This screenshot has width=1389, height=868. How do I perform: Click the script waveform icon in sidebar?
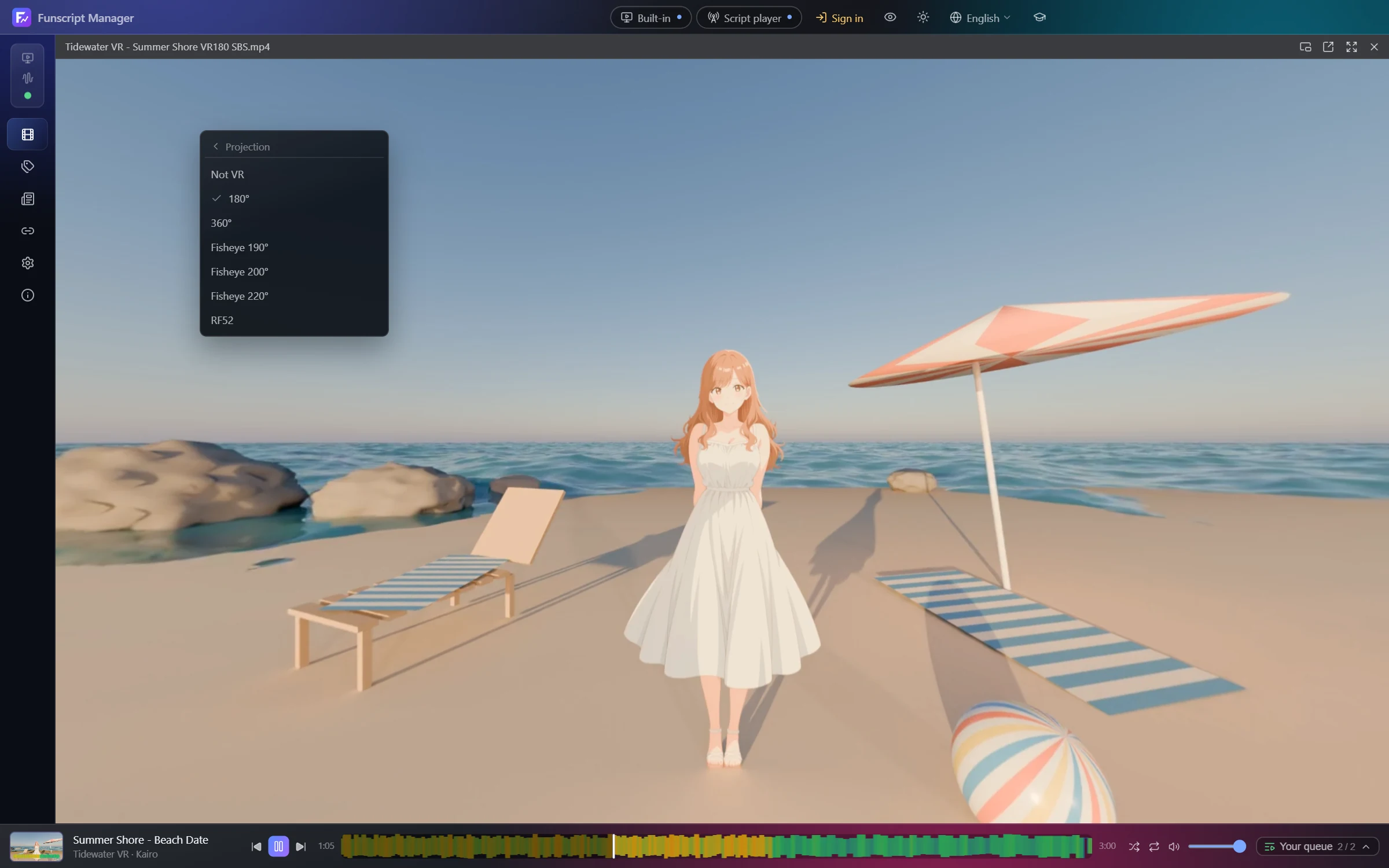pyautogui.click(x=27, y=78)
